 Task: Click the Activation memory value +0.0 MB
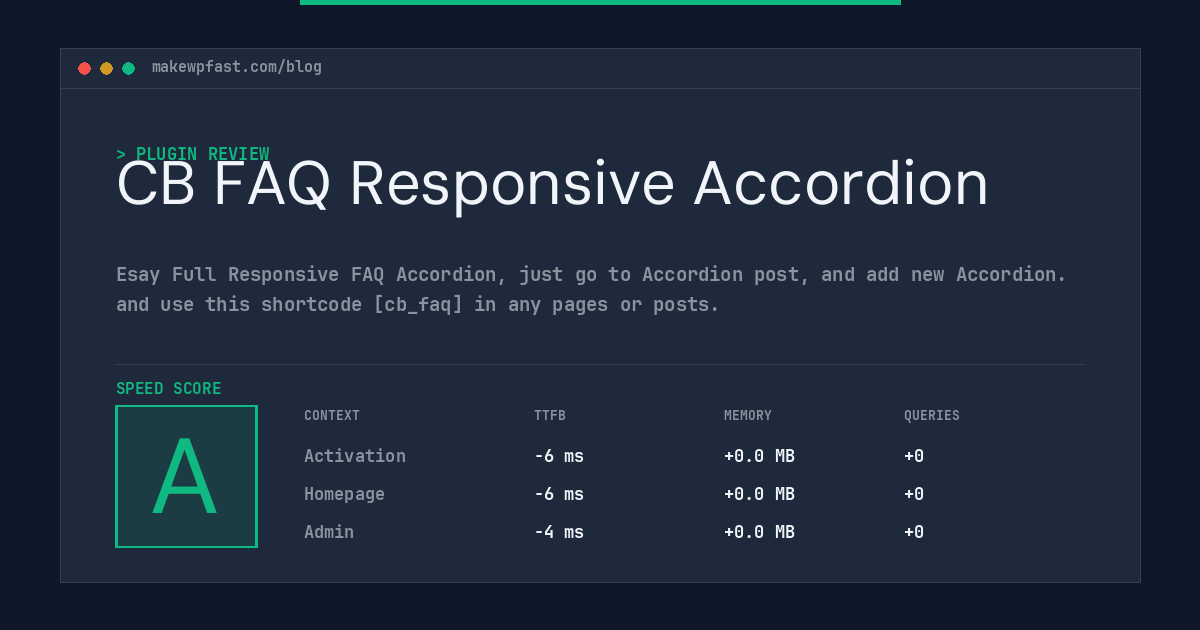click(x=759, y=456)
